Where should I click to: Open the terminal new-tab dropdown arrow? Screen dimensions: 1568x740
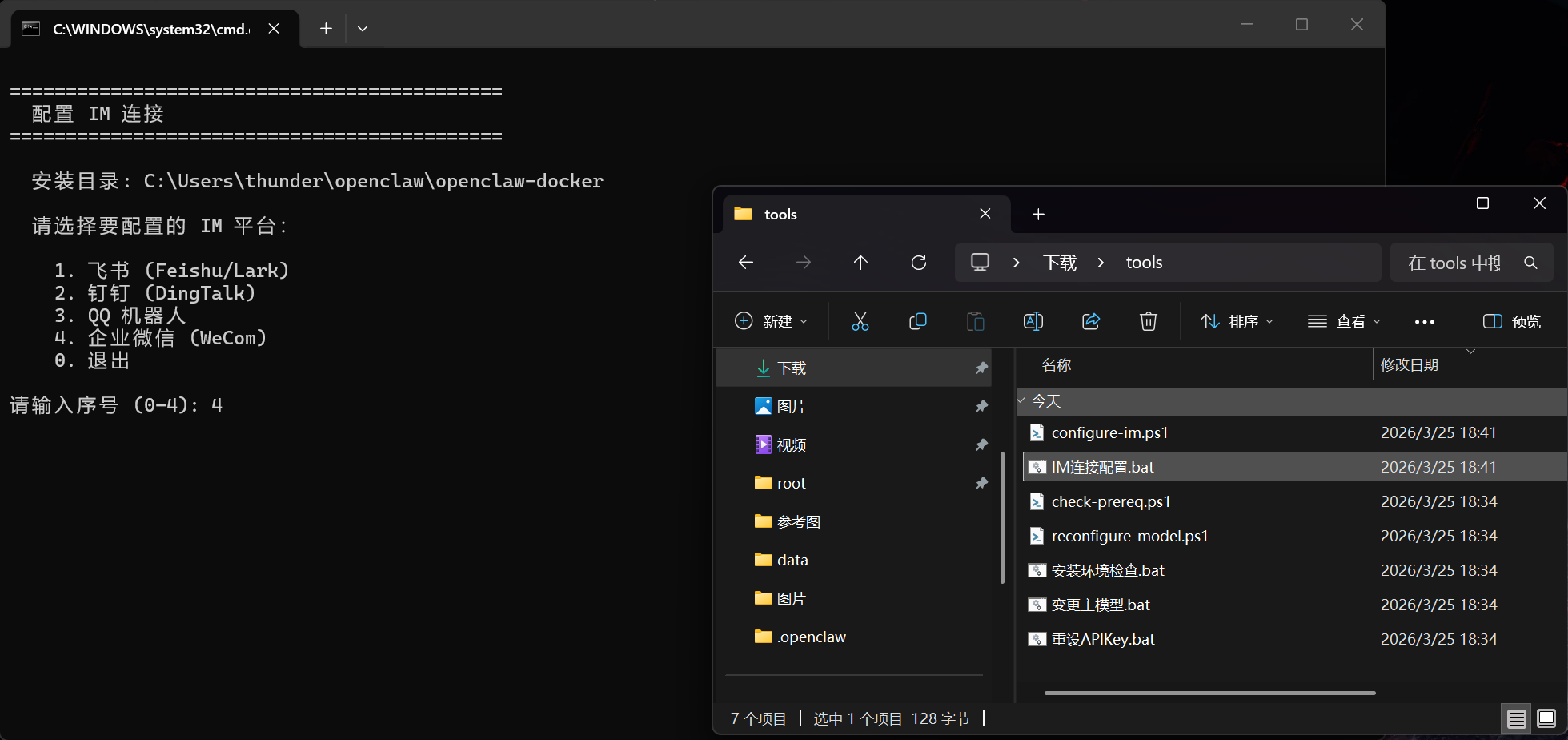pos(363,29)
